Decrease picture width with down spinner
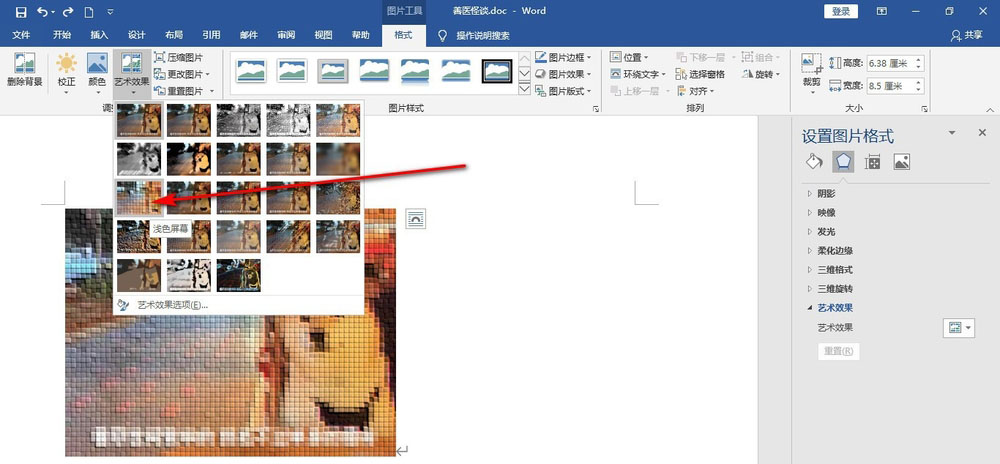This screenshot has width=1000, height=464. click(919, 89)
